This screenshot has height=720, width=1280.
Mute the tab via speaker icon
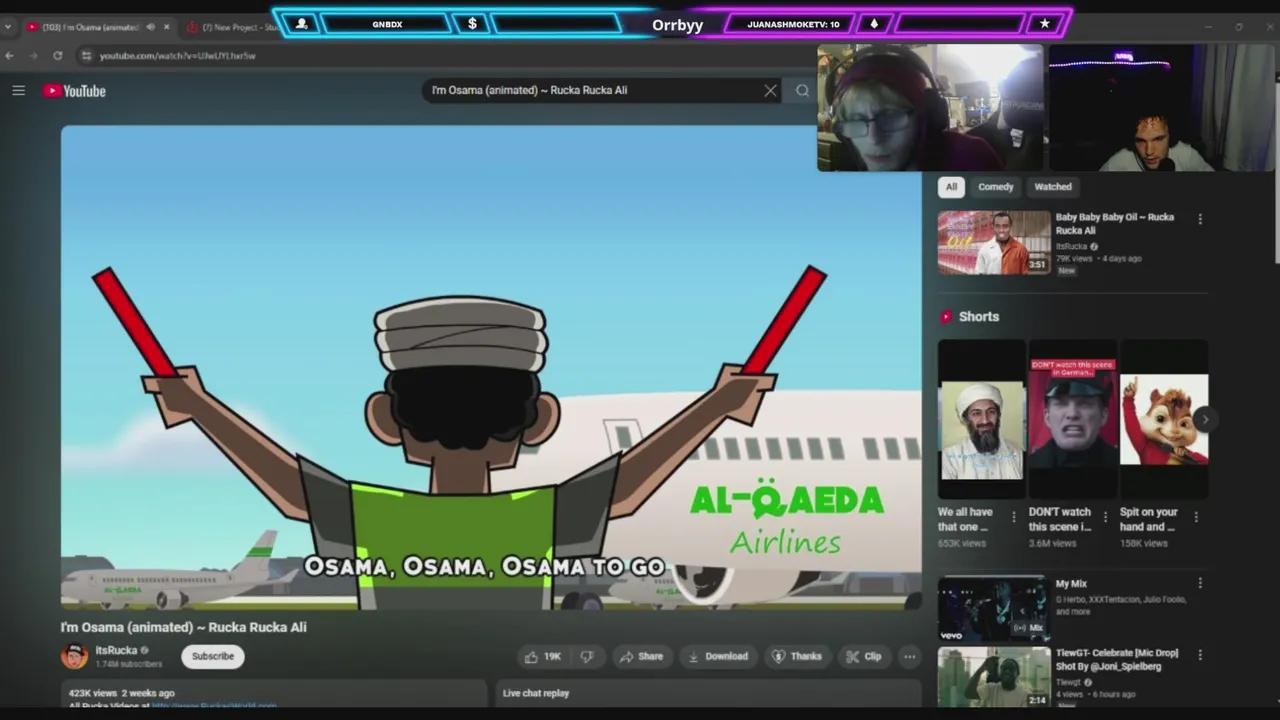(150, 27)
